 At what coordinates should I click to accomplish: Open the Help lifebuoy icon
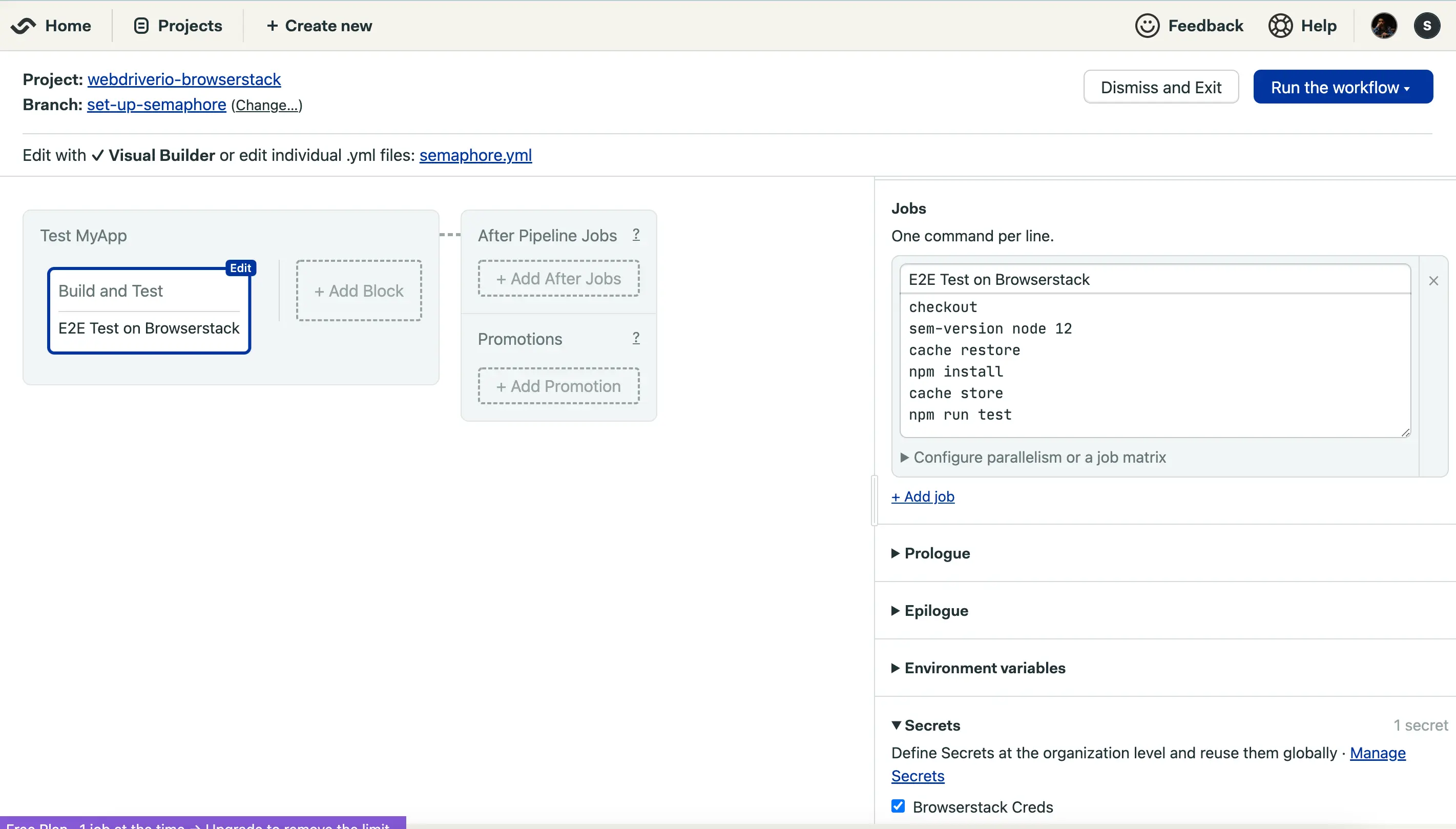tap(1280, 26)
